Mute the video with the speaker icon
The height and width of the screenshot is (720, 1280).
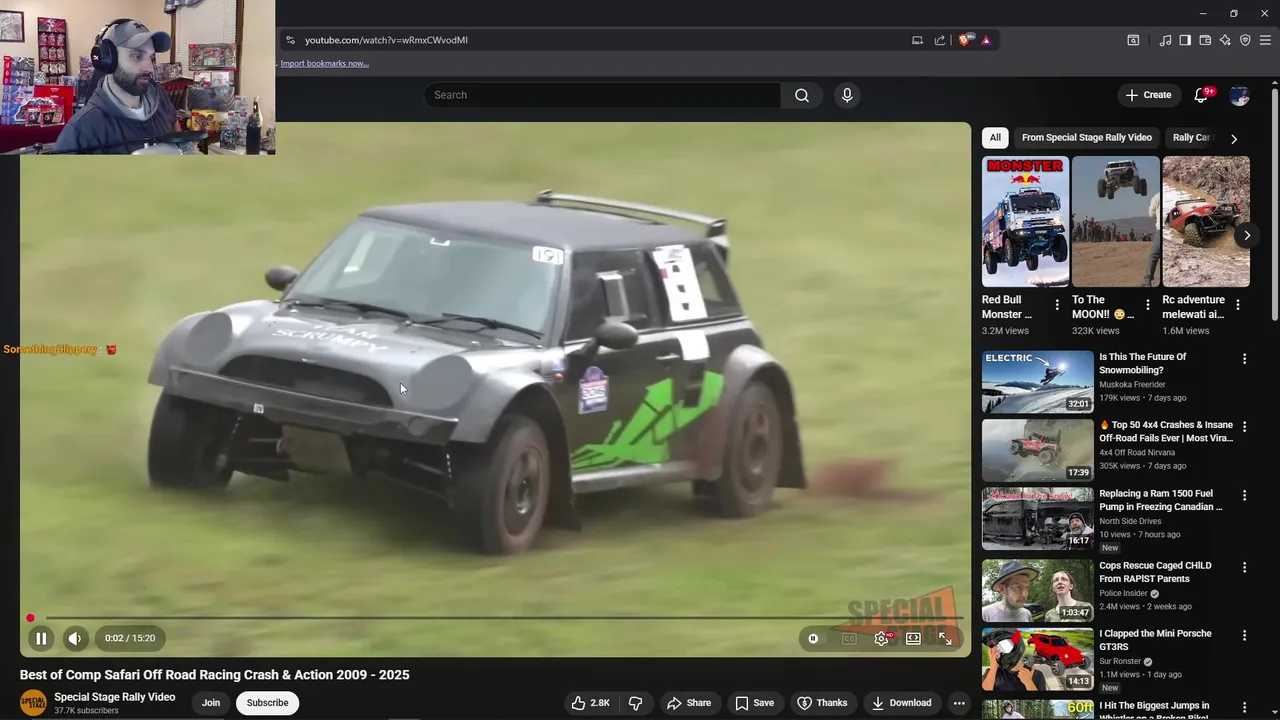(75, 638)
